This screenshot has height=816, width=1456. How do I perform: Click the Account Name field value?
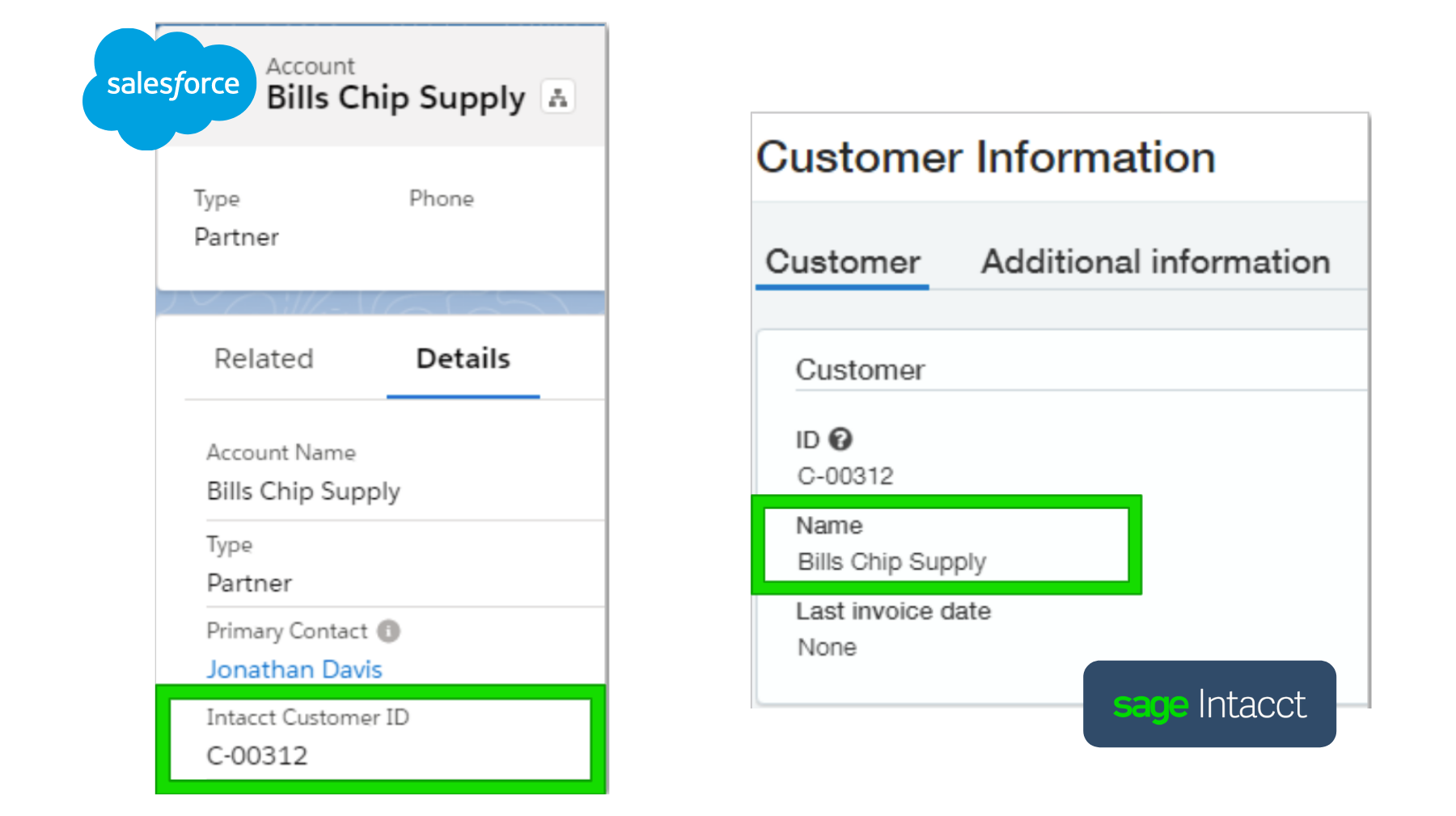tap(303, 492)
